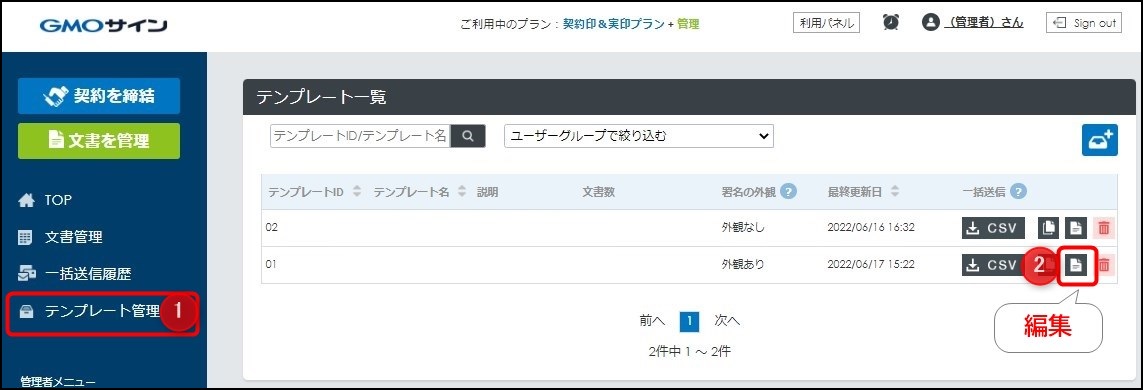The image size is (1143, 390).
Task: Open 一括送信履歴 in the sidebar
Action: point(75,274)
